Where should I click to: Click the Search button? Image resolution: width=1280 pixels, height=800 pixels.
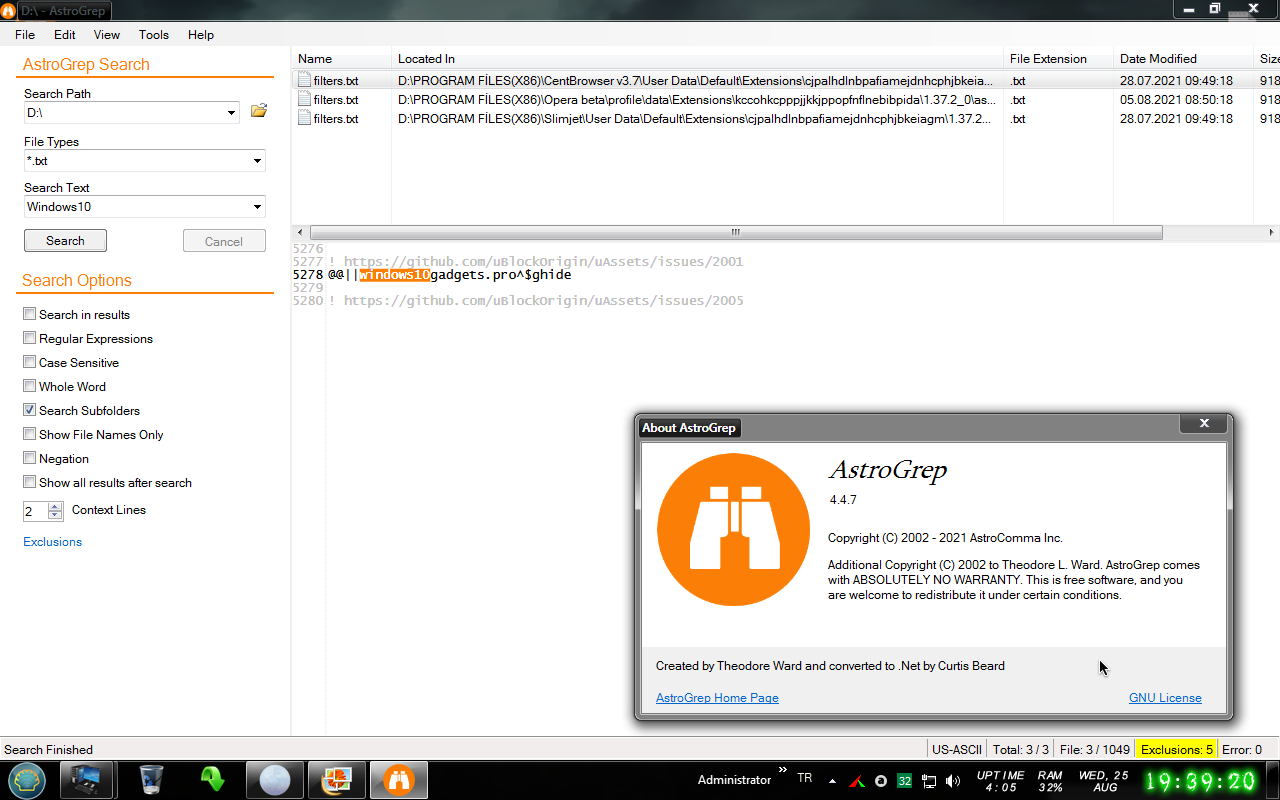(65, 241)
